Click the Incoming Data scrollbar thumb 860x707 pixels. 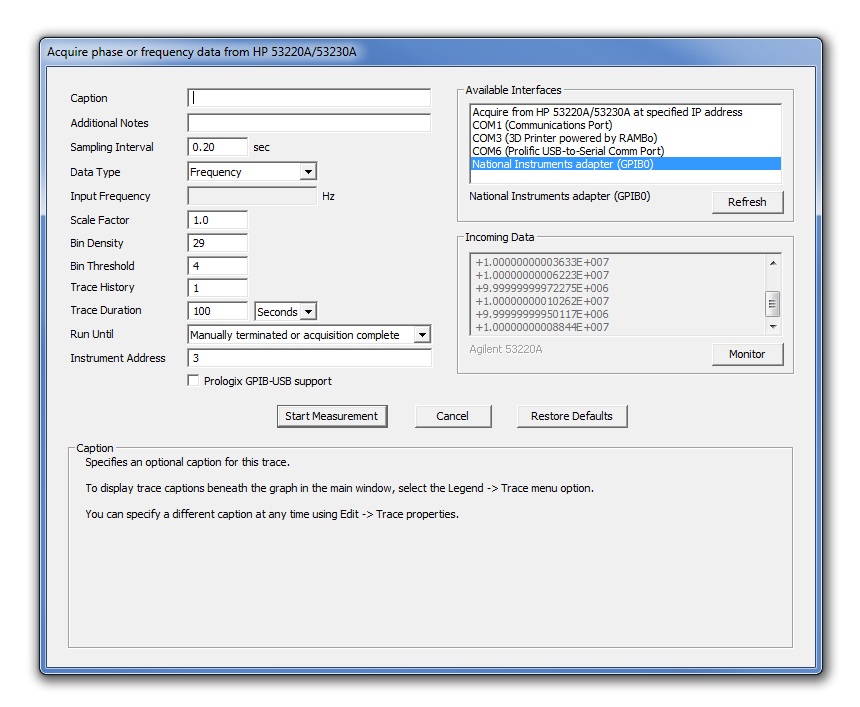click(772, 304)
